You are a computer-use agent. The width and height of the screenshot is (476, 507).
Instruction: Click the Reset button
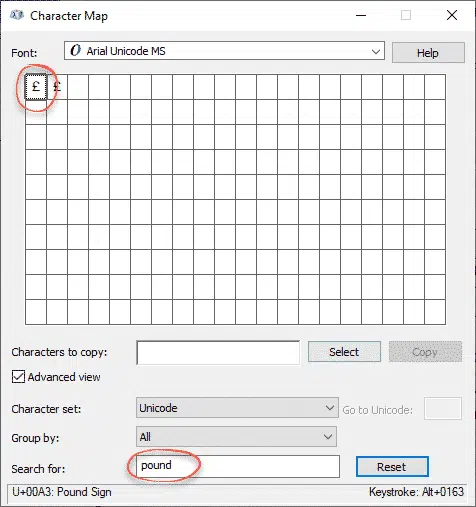(x=392, y=467)
